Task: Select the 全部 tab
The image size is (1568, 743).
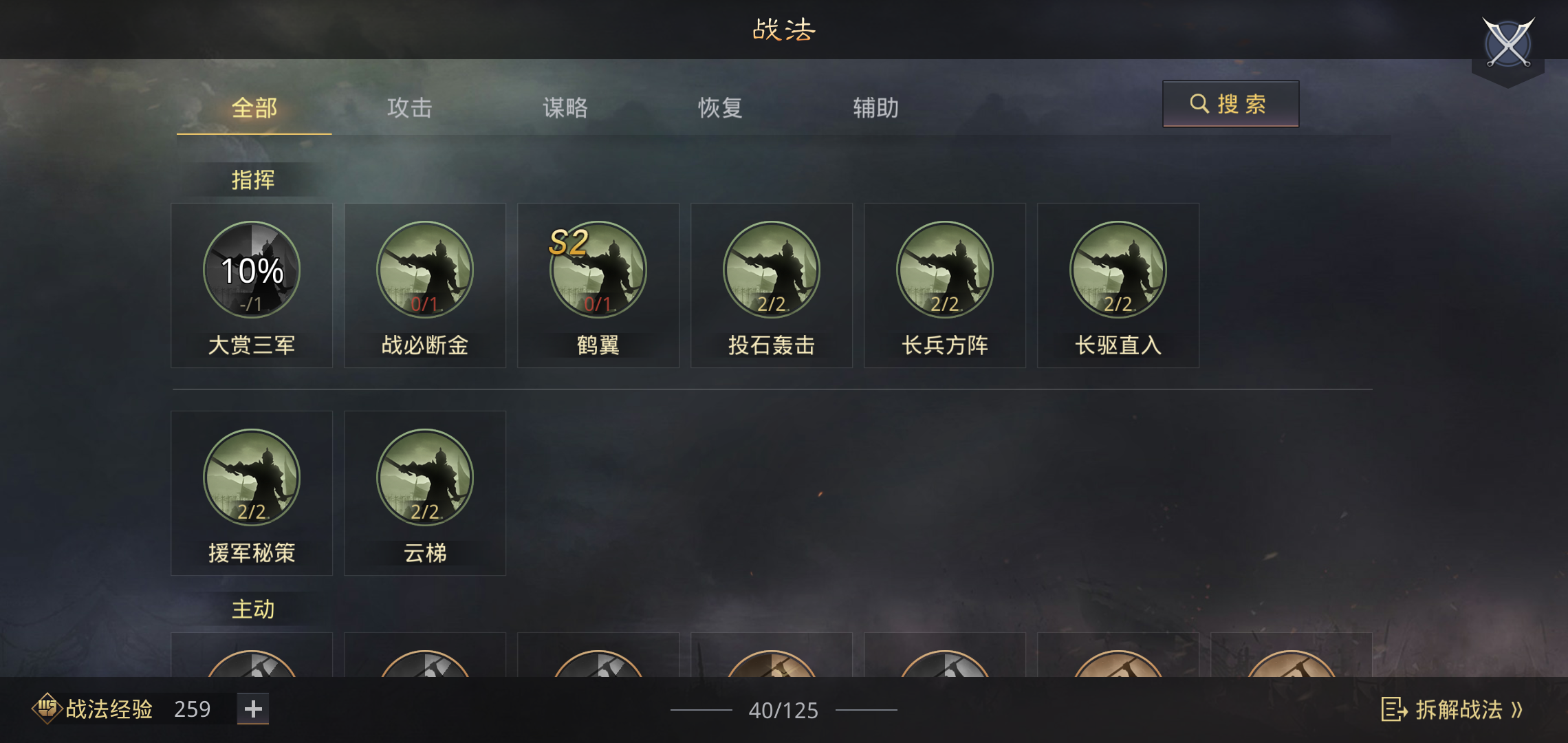Action: tap(254, 108)
